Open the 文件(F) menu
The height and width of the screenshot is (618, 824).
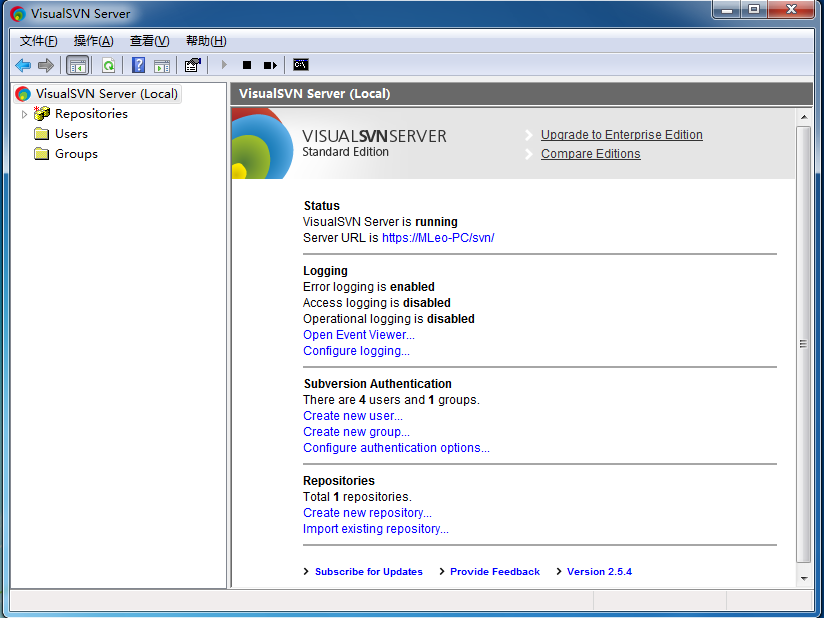(38, 41)
